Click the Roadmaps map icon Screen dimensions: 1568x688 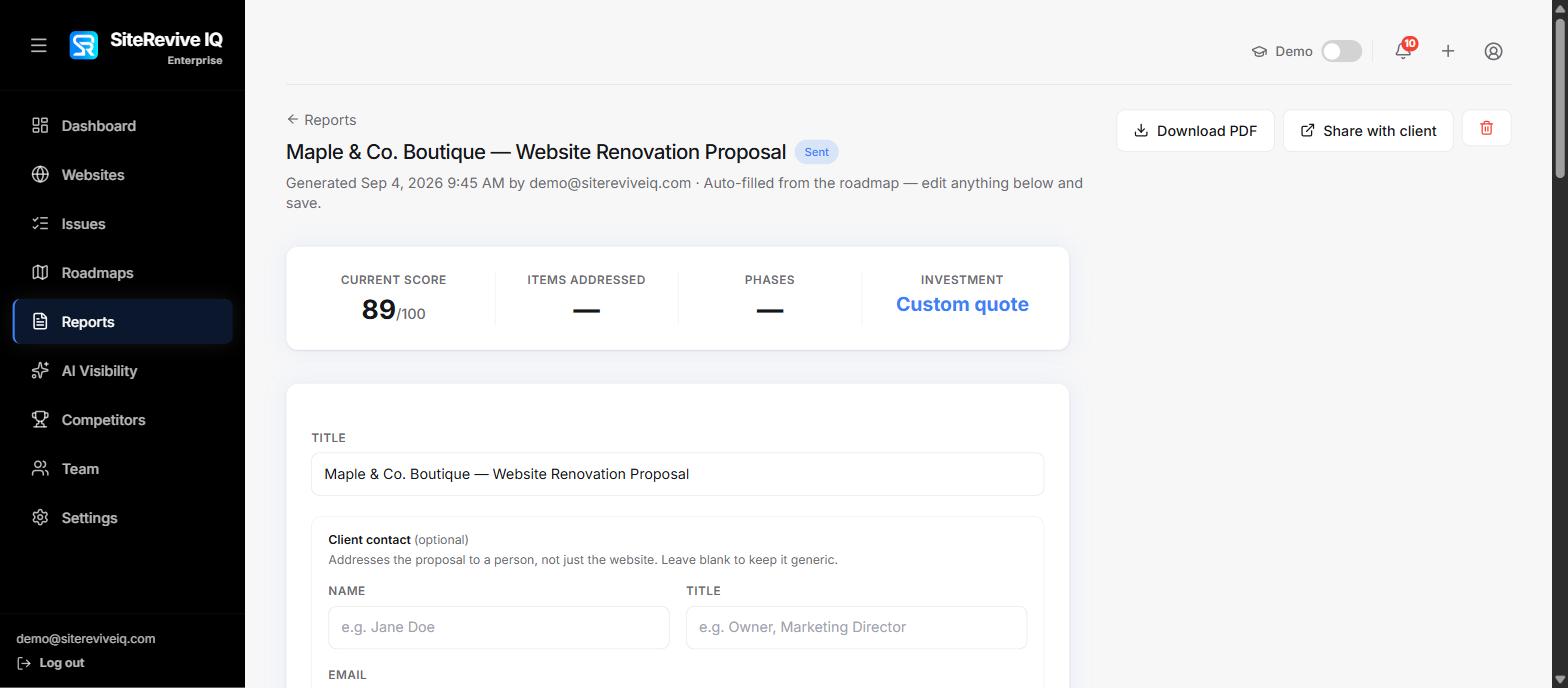coord(40,272)
